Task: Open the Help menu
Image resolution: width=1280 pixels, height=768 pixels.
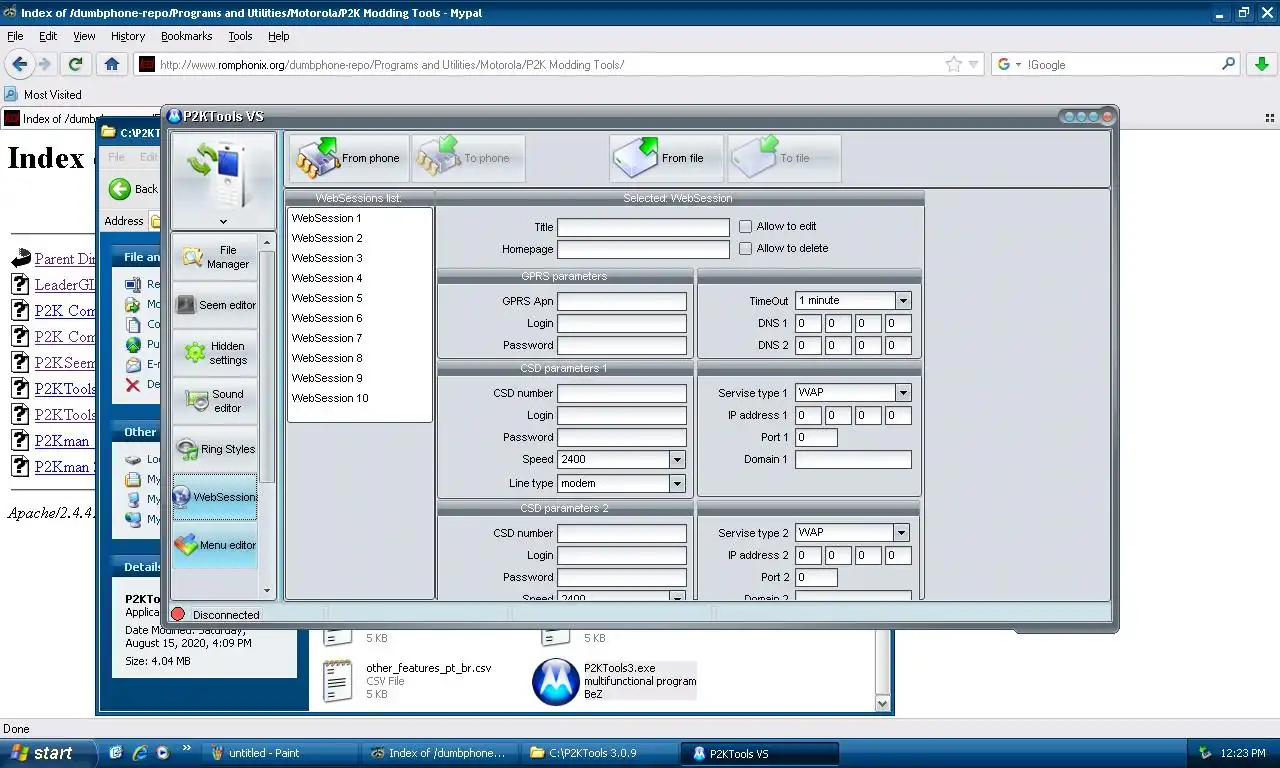Action: (x=278, y=36)
